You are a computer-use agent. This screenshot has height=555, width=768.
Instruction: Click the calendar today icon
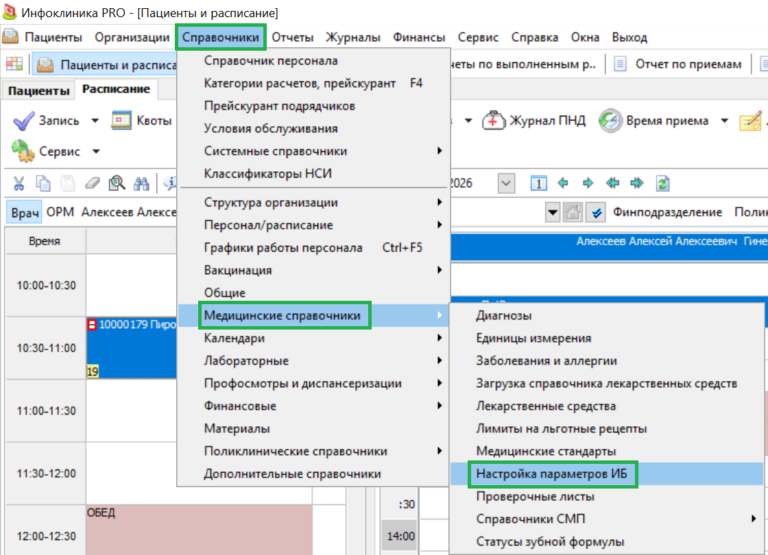pos(538,184)
